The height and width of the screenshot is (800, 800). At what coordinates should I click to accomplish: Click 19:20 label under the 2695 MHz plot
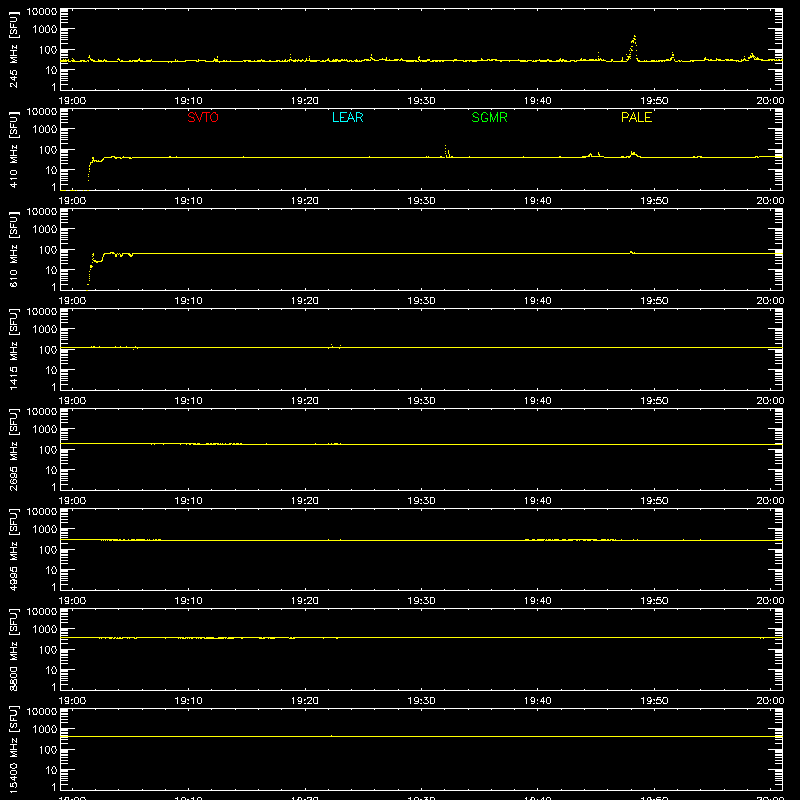pyautogui.click(x=305, y=501)
